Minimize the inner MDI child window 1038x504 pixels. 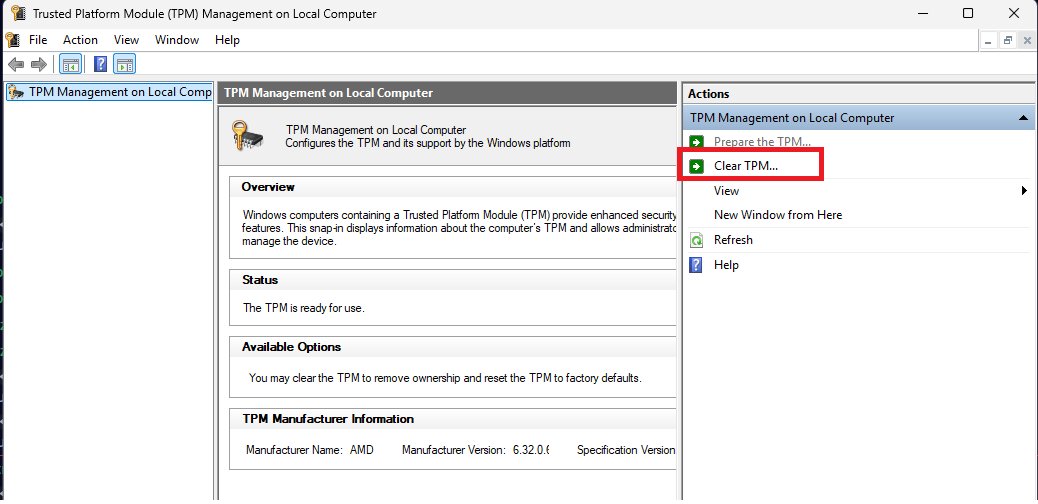(988, 40)
